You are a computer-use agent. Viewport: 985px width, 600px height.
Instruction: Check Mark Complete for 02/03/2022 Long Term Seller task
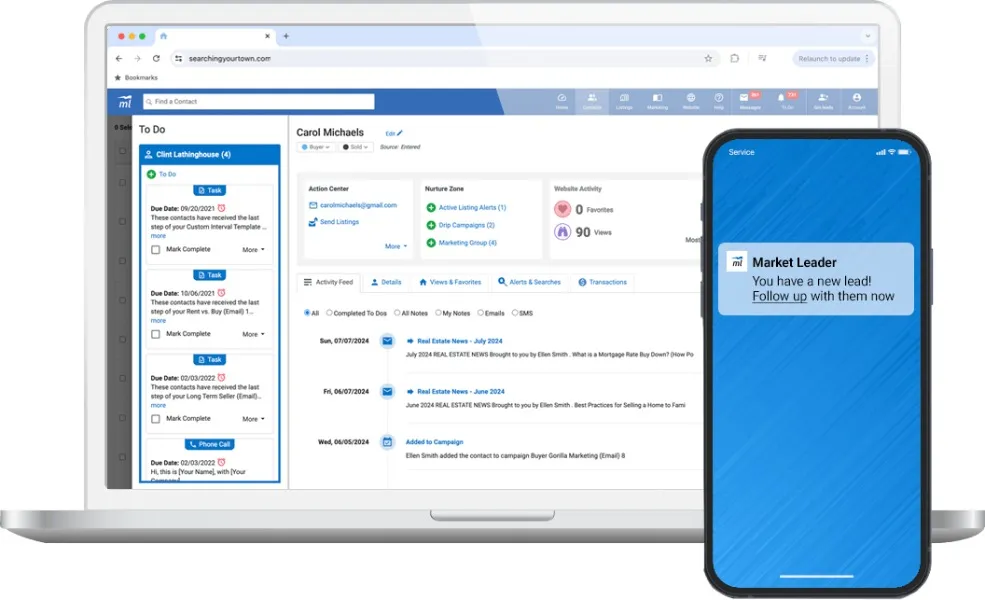point(156,419)
